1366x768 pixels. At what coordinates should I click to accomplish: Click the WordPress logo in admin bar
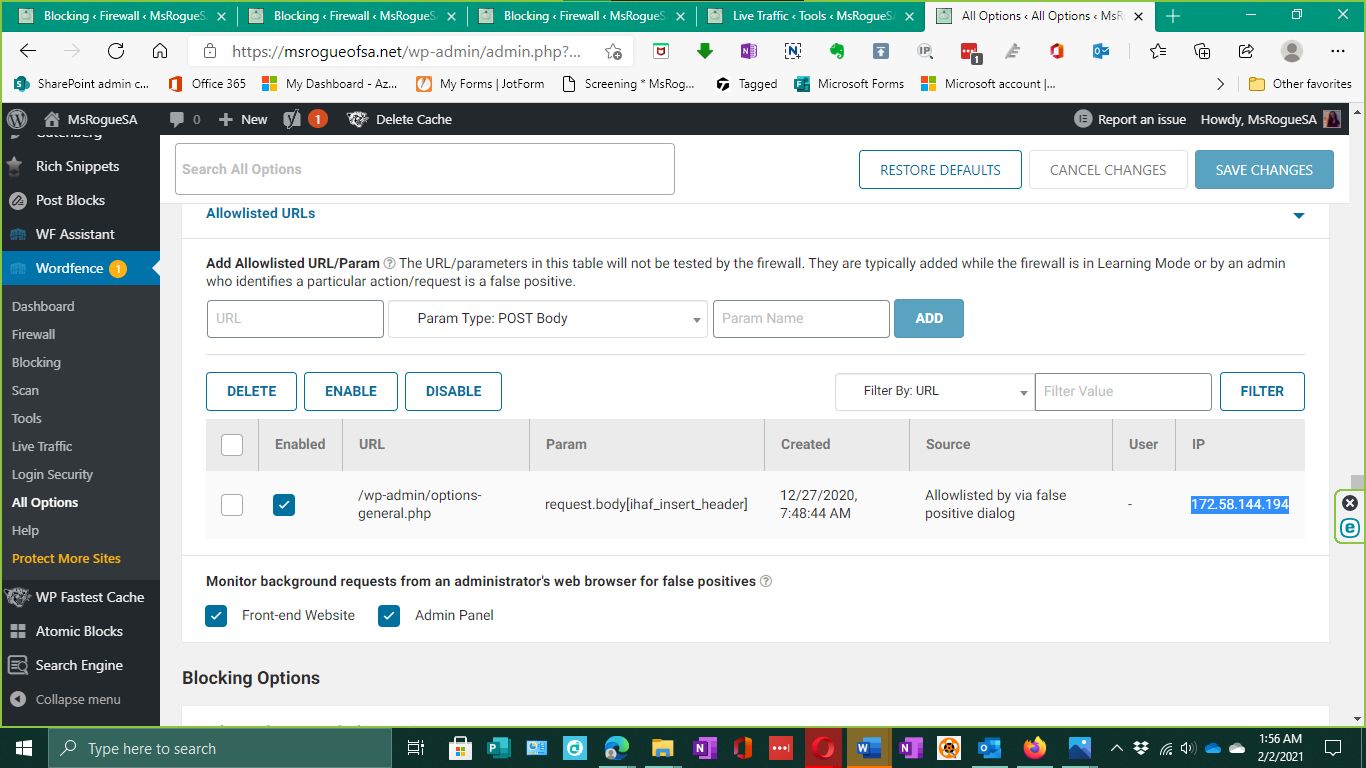coord(17,119)
